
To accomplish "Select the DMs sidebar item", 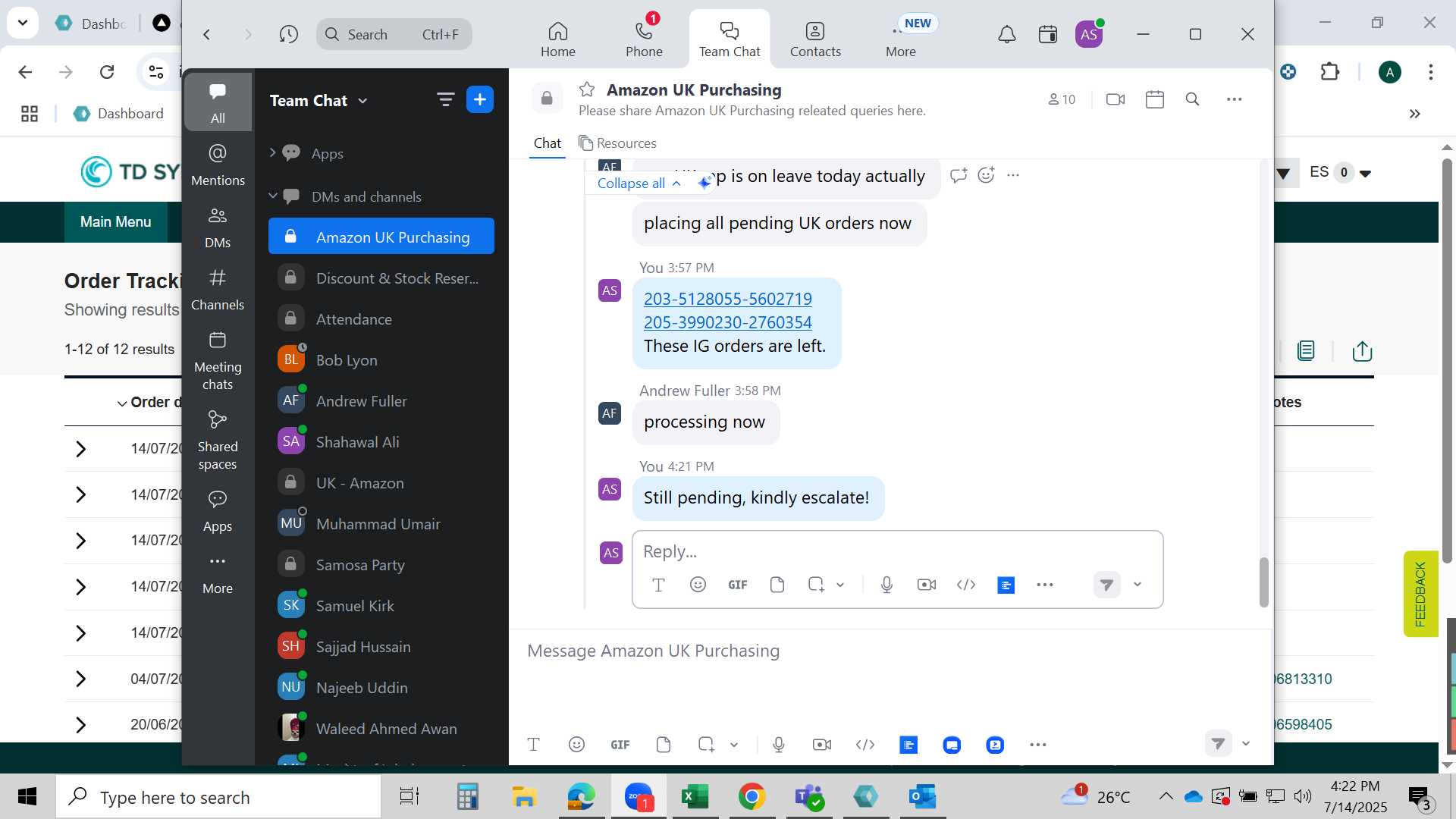I will [218, 227].
